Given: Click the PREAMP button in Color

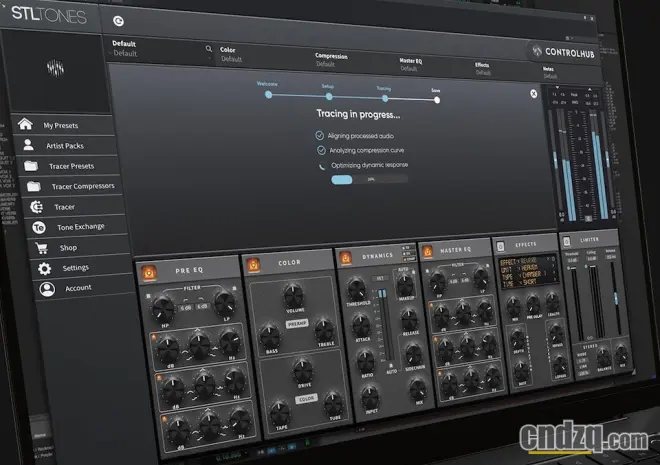Looking at the screenshot, I should point(297,324).
